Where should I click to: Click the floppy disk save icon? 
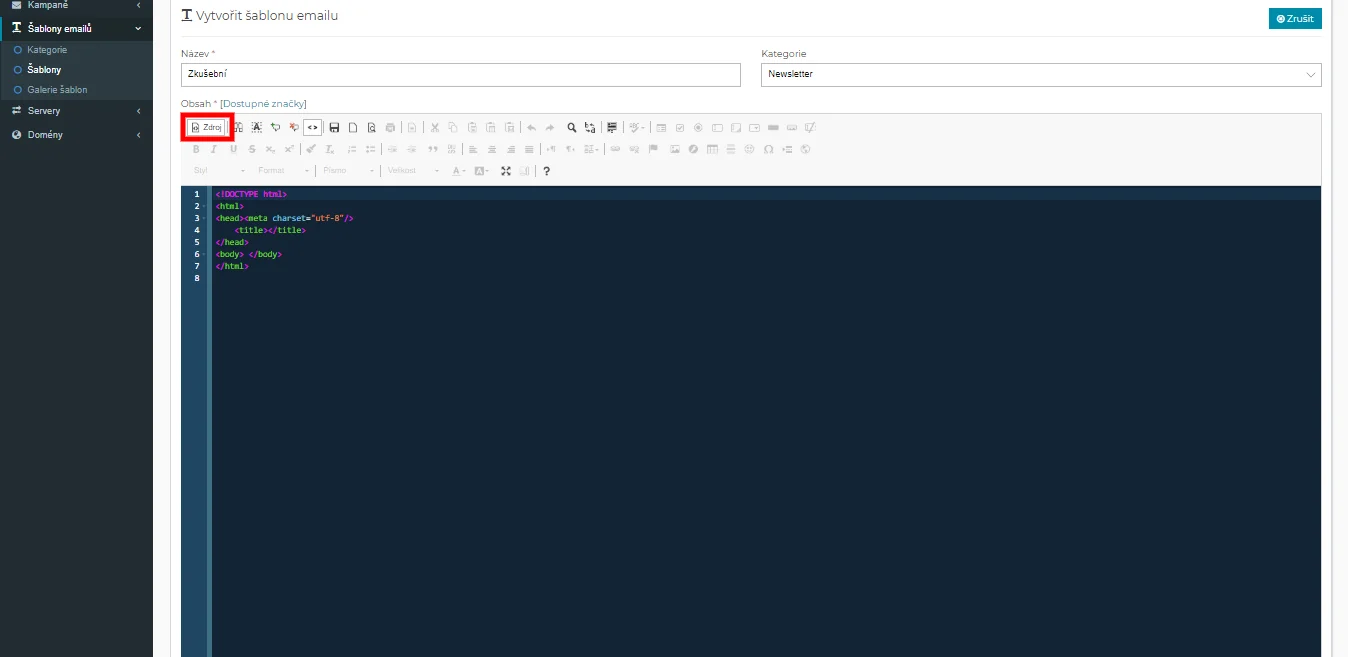click(335, 127)
